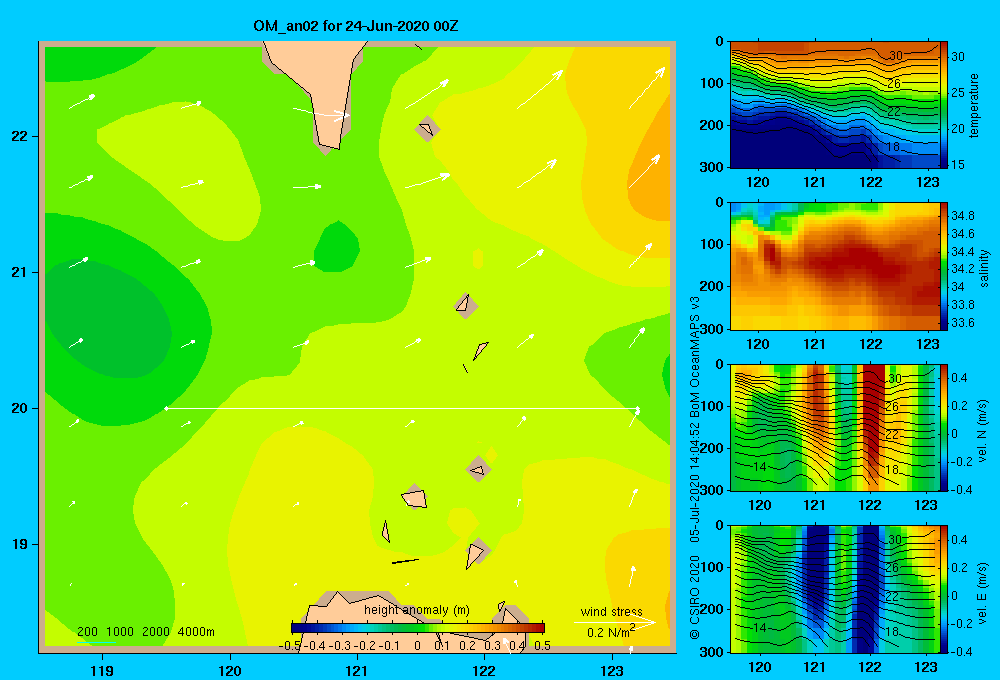1000x680 pixels.
Task: Click the vertical 'salinity' axis label
Action: pos(983,268)
